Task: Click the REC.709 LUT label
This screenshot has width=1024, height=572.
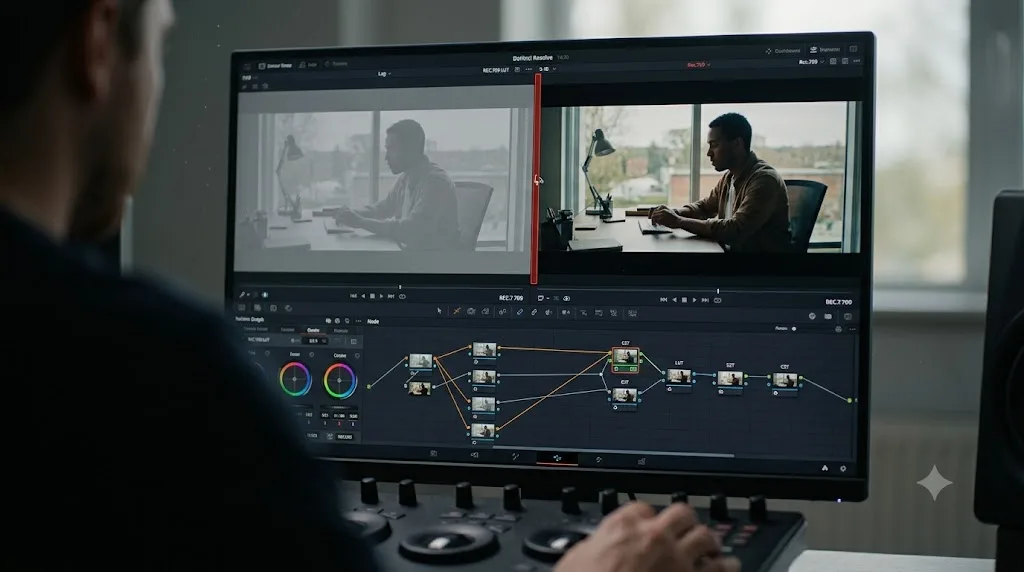Action: pyautogui.click(x=496, y=70)
